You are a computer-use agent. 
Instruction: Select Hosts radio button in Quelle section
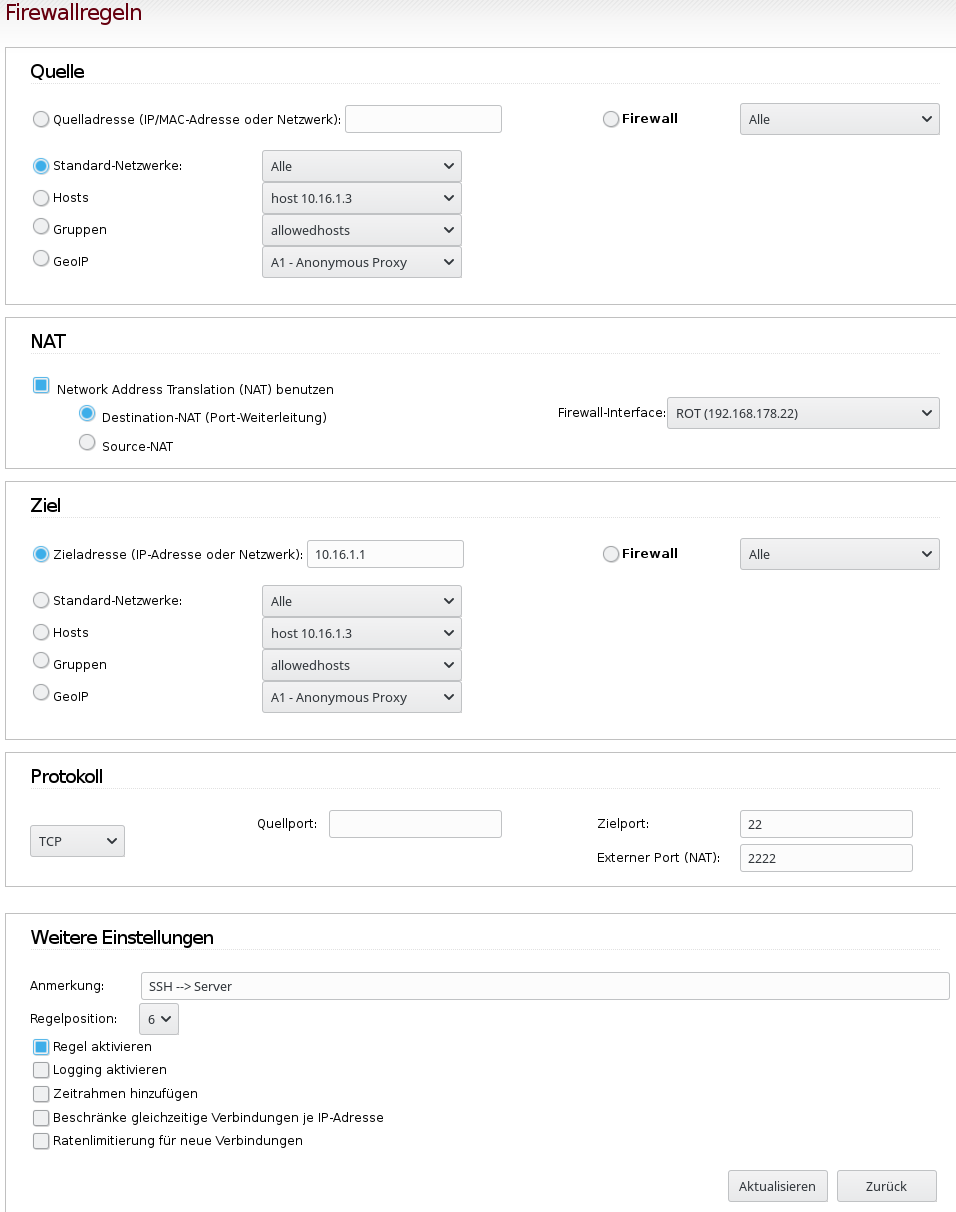coord(41,198)
